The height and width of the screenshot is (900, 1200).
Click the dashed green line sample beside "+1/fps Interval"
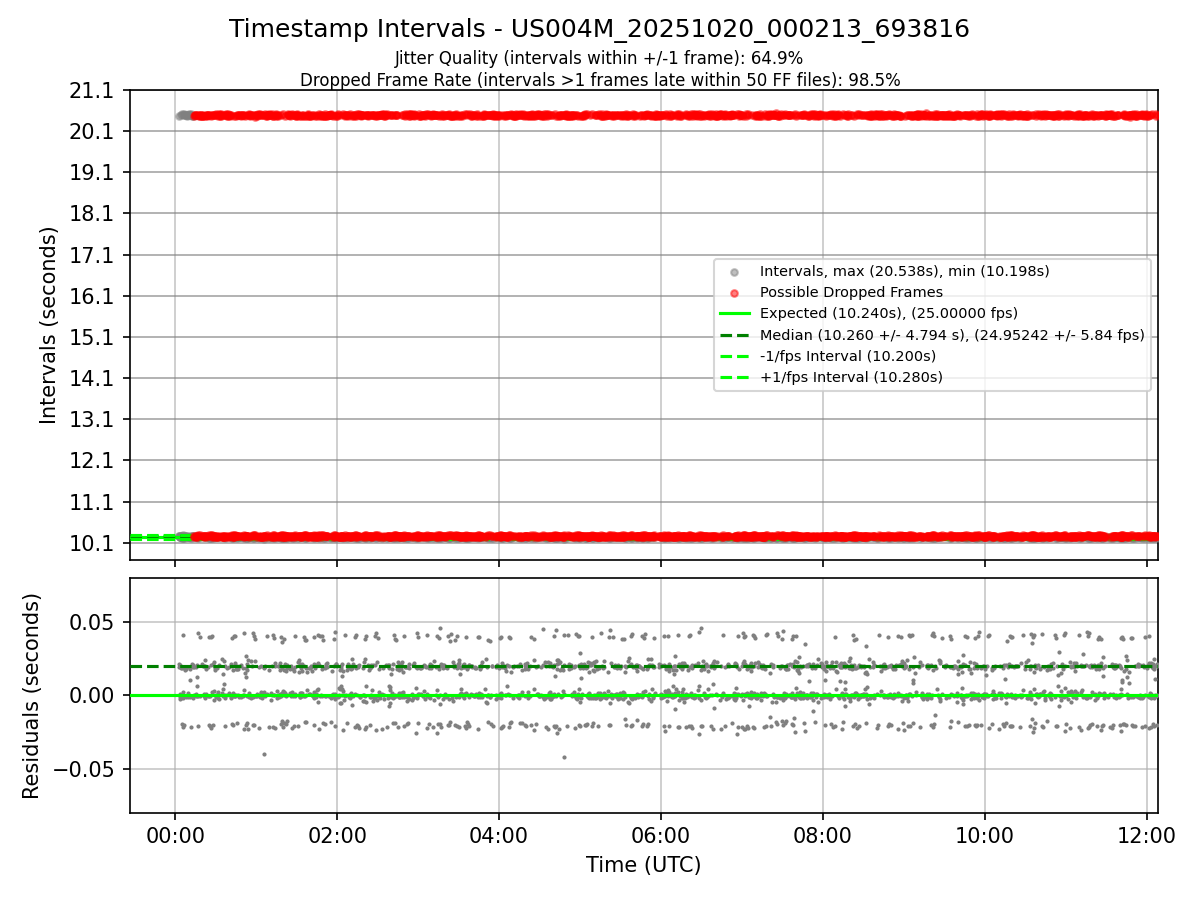coord(735,377)
